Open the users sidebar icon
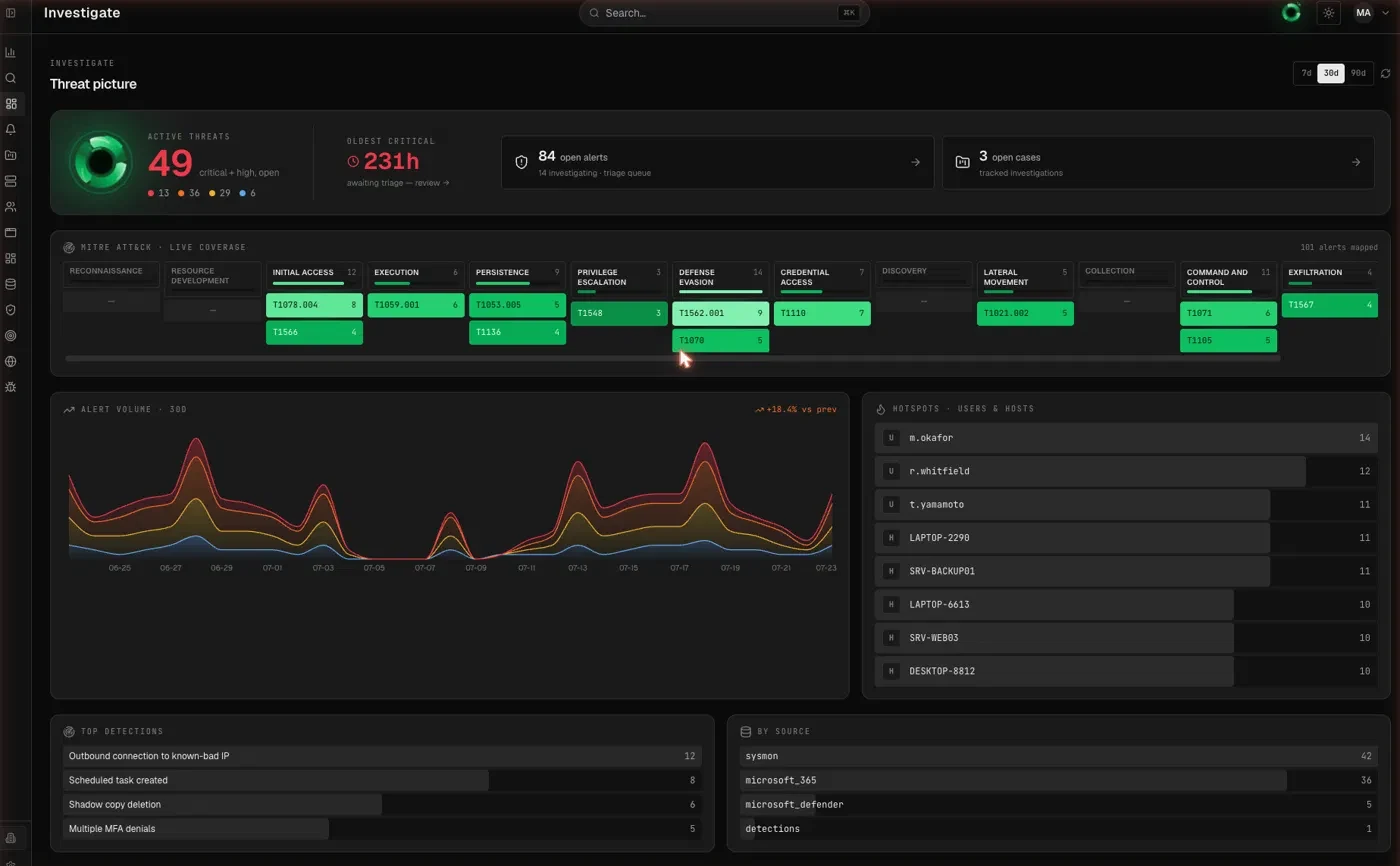 pos(11,207)
